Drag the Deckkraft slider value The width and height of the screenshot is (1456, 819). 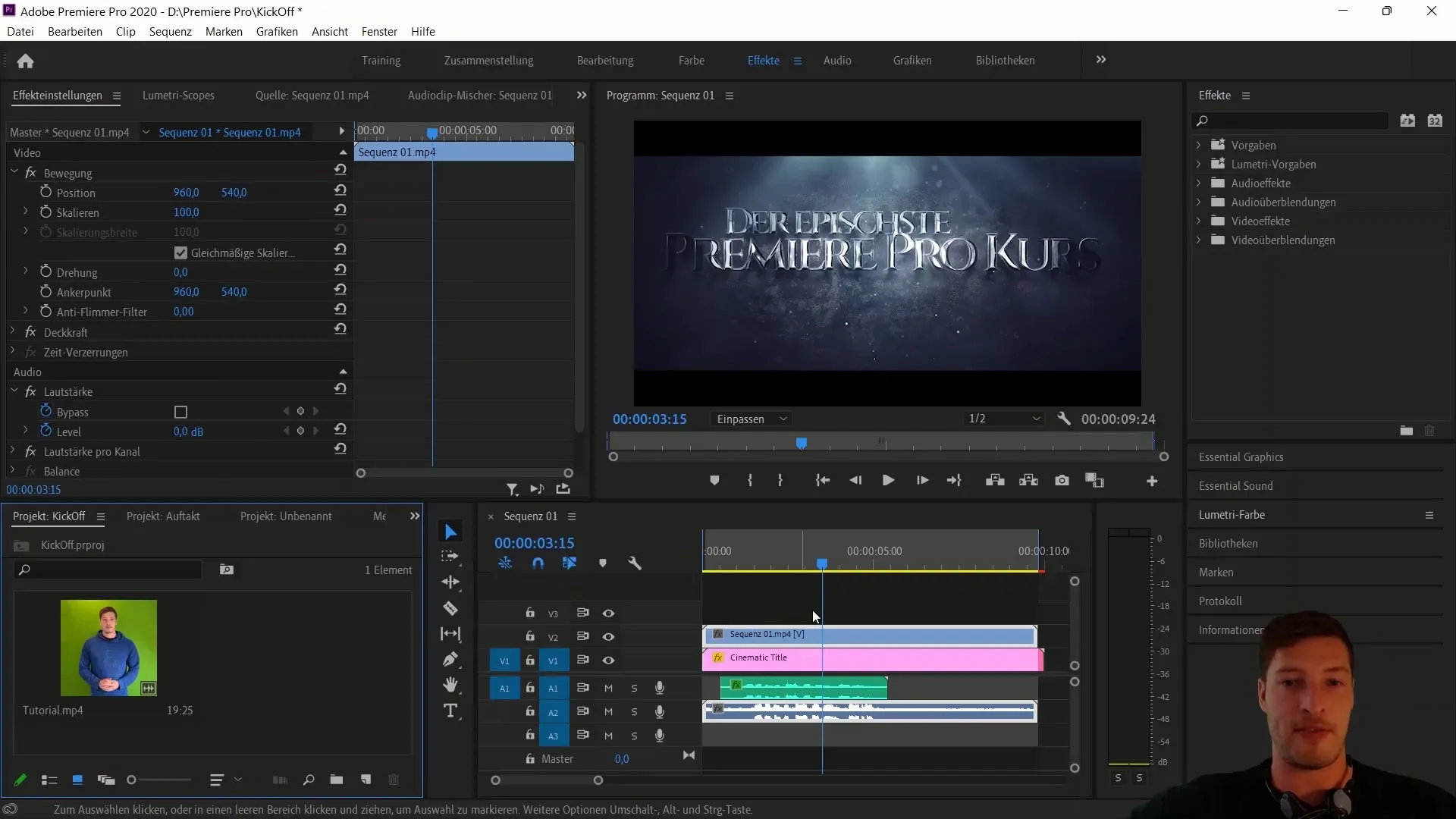click(x=65, y=332)
